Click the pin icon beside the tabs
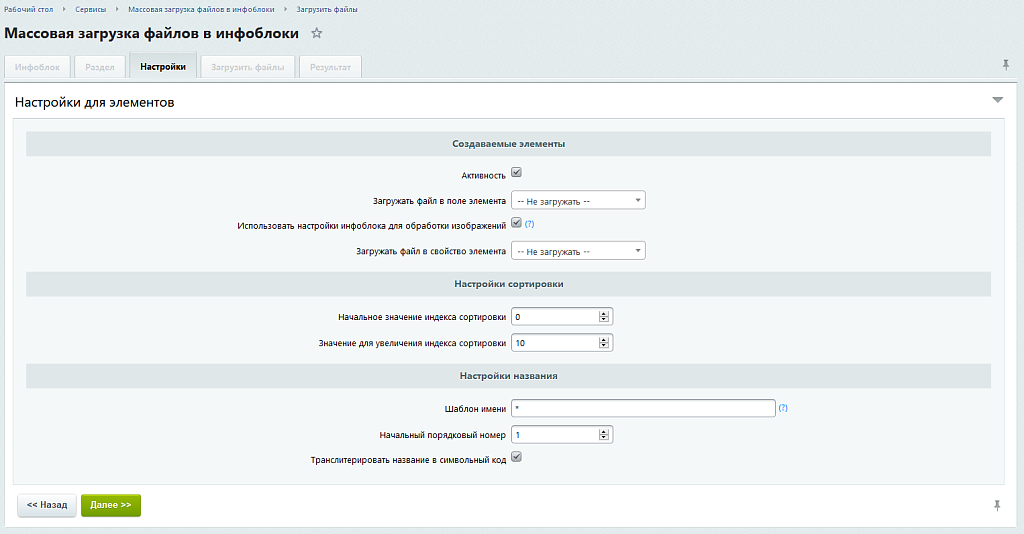 pos(1006,65)
